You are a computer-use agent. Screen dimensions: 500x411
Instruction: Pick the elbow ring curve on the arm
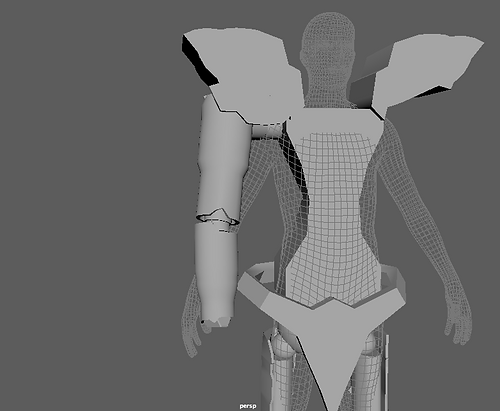[x=218, y=218]
